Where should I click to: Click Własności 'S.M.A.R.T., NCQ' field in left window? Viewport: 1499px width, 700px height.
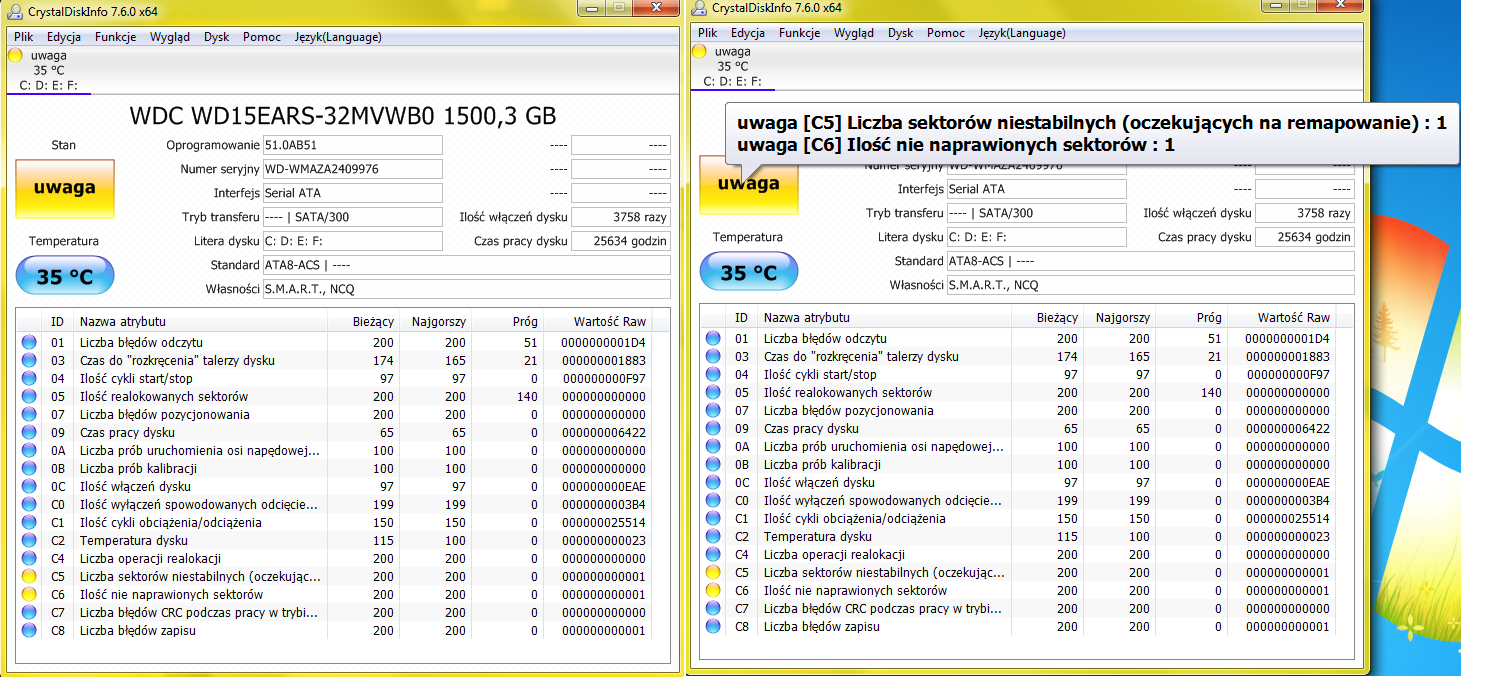pos(466,289)
